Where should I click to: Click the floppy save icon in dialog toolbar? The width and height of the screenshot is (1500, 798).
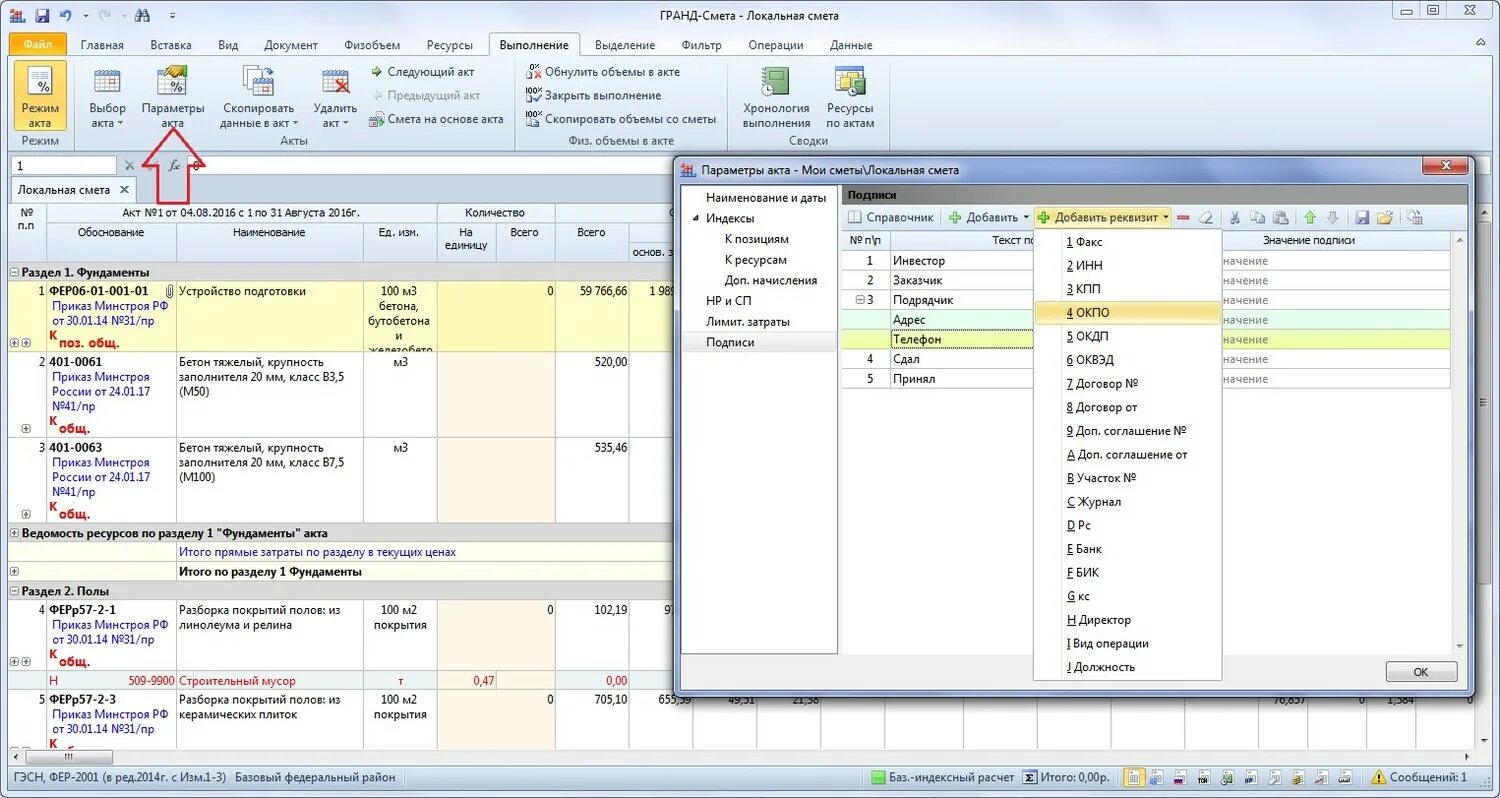tap(1362, 217)
